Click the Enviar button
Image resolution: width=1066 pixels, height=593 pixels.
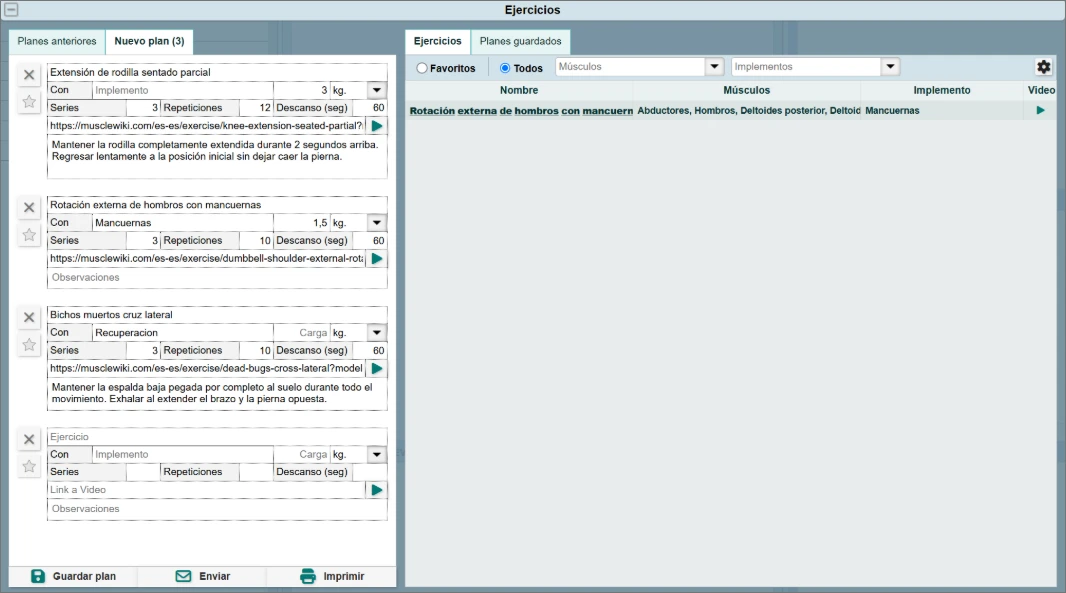pyautogui.click(x=203, y=576)
